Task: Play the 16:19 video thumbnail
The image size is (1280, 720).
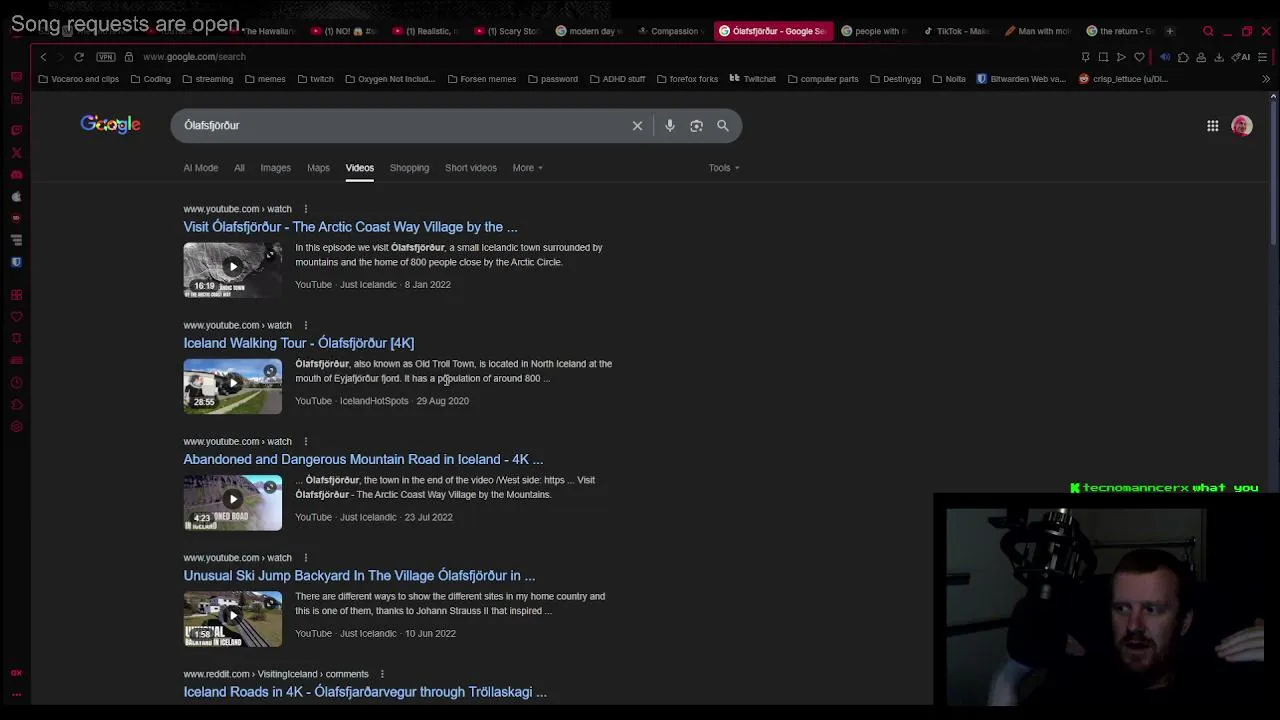Action: pyautogui.click(x=232, y=270)
